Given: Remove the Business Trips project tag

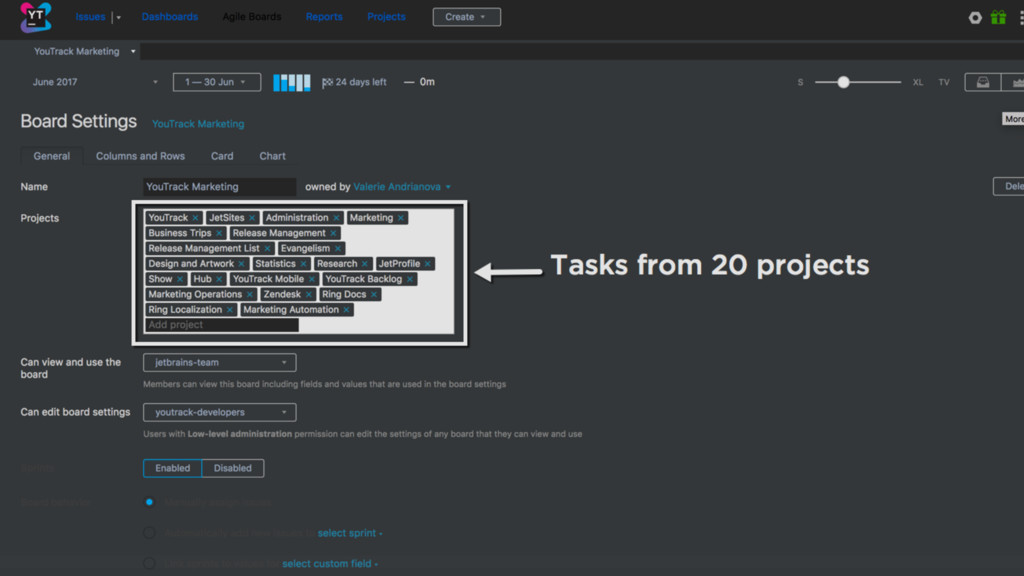Looking at the screenshot, I should tap(219, 233).
